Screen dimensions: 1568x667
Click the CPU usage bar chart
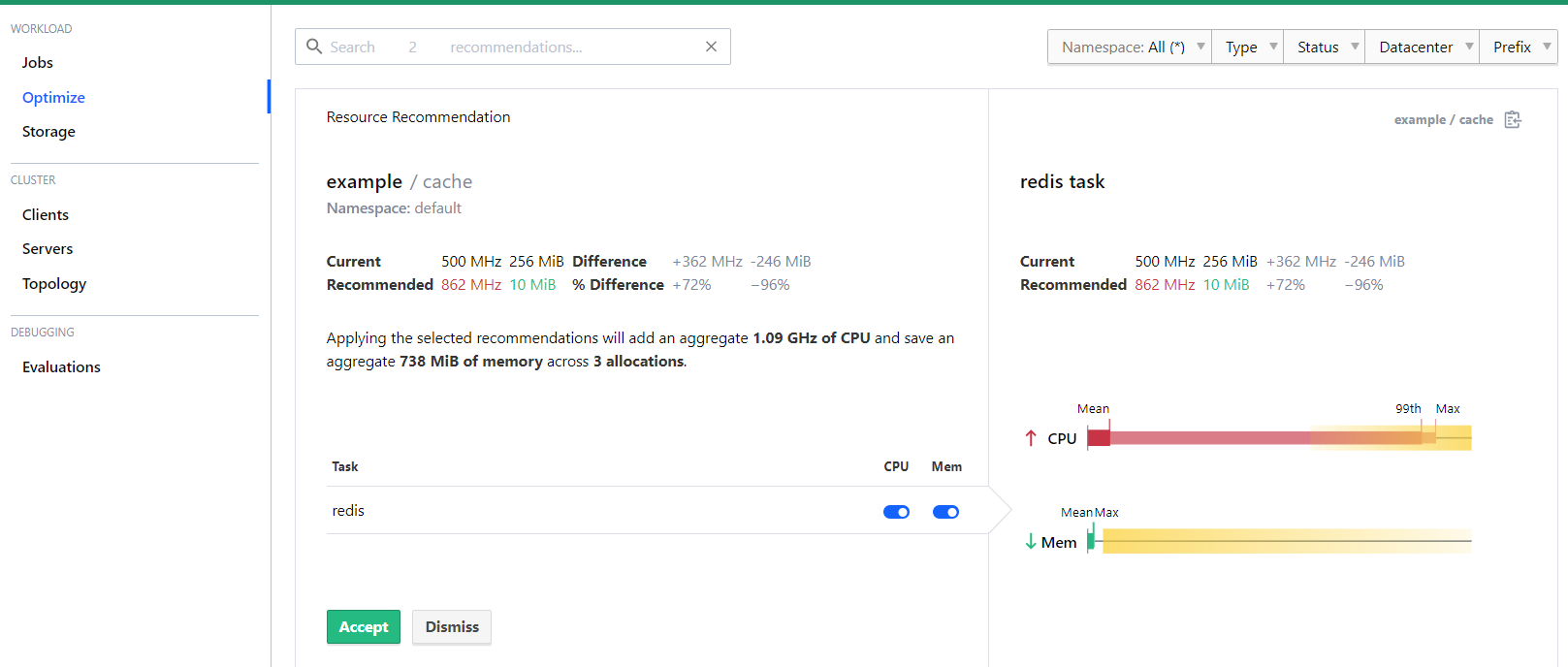click(1279, 438)
